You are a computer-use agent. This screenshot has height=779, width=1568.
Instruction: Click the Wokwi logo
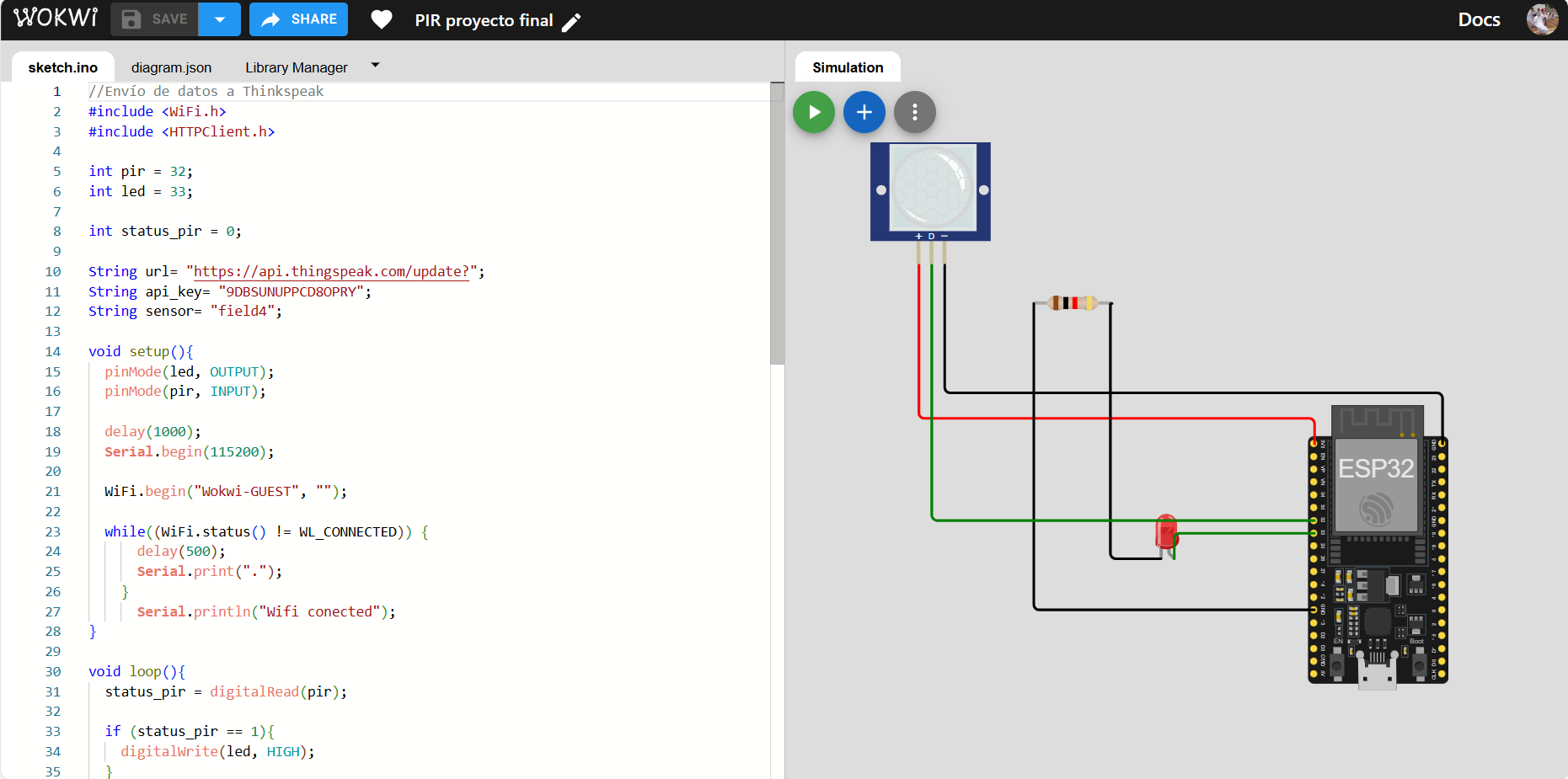click(x=56, y=19)
